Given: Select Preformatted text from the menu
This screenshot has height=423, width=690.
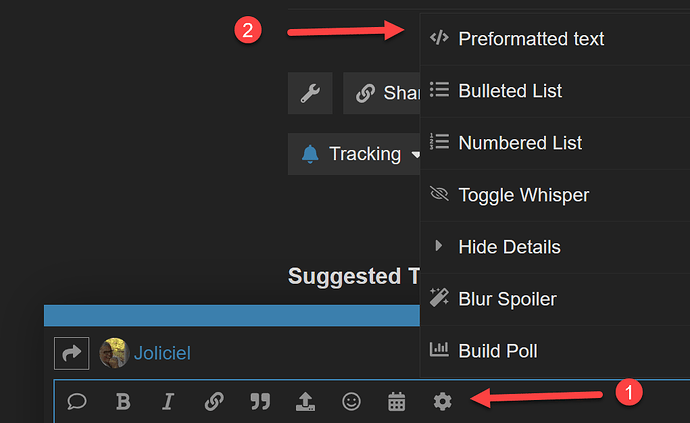Looking at the screenshot, I should (531, 39).
